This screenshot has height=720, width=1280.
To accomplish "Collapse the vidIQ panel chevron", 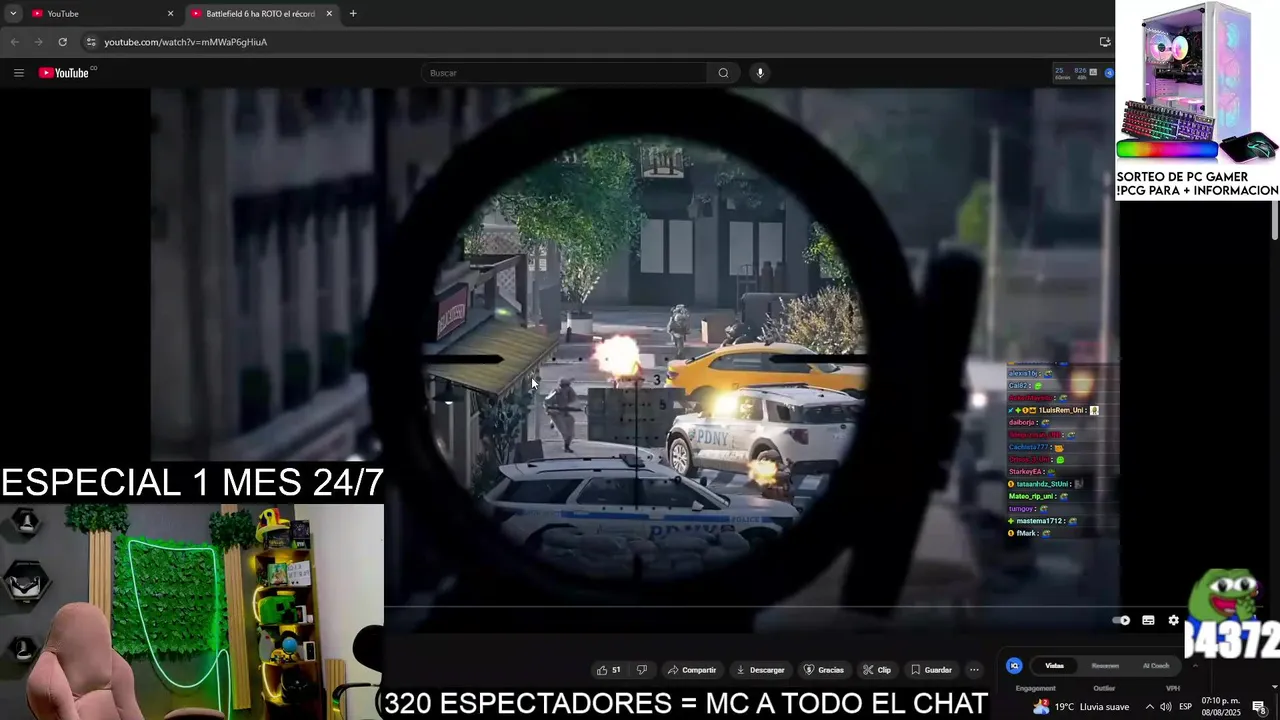I will coord(1195,665).
